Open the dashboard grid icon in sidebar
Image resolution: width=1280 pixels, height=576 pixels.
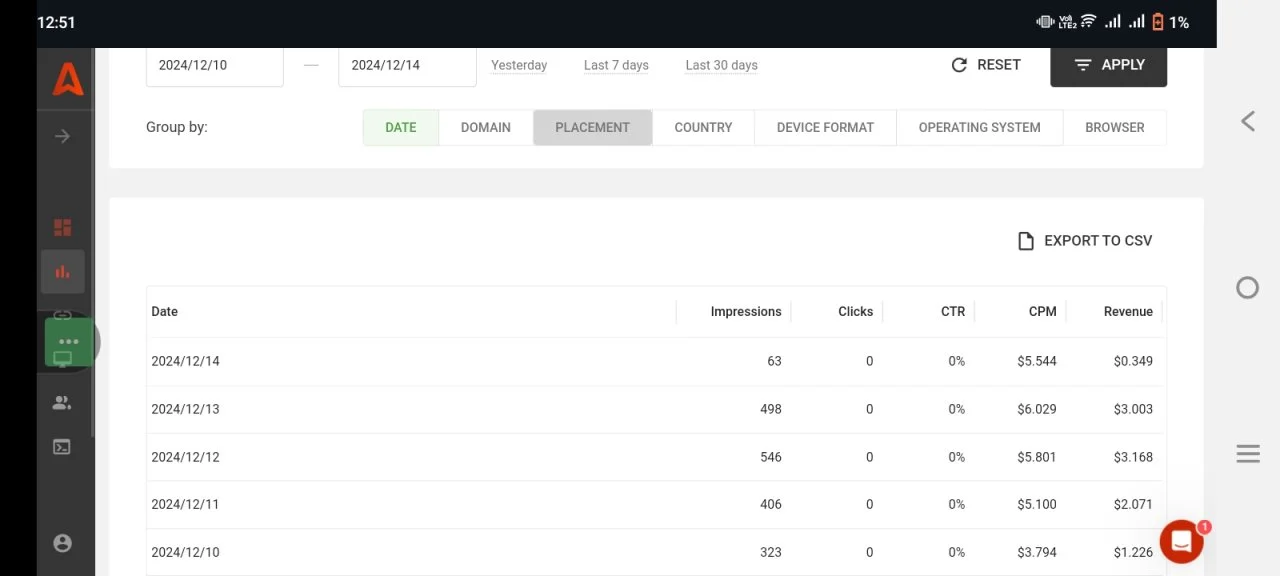pos(62,228)
